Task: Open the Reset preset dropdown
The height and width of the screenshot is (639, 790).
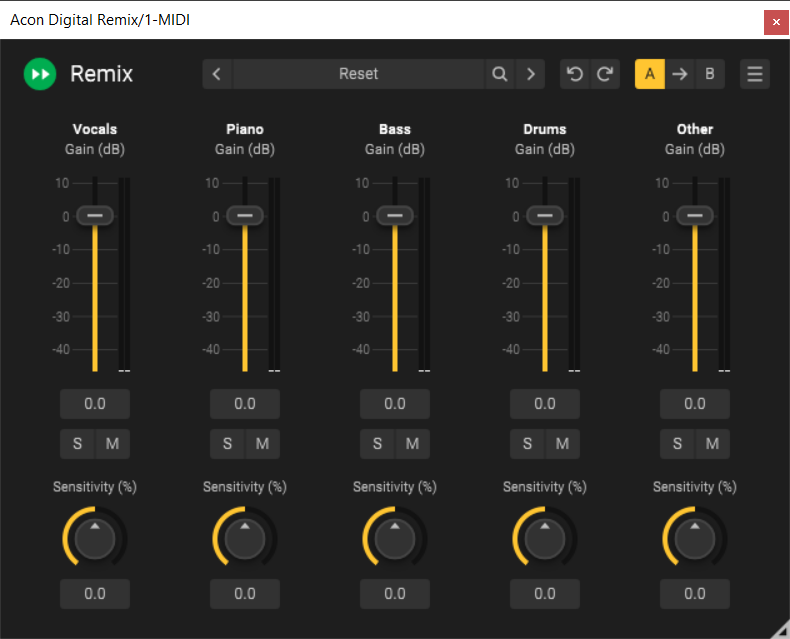Action: (358, 74)
